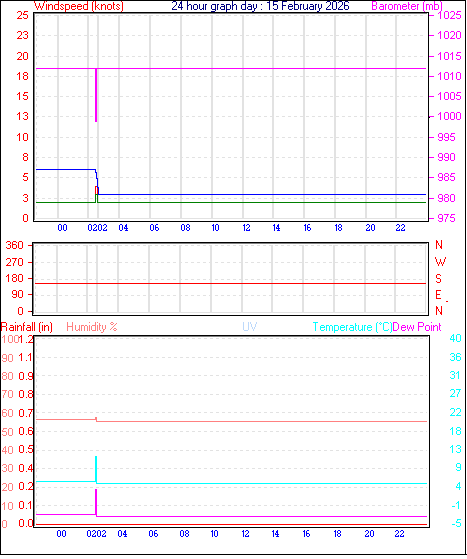Click the "22" time label under rainfall graph
This screenshot has height=559, width=467.
click(x=400, y=534)
